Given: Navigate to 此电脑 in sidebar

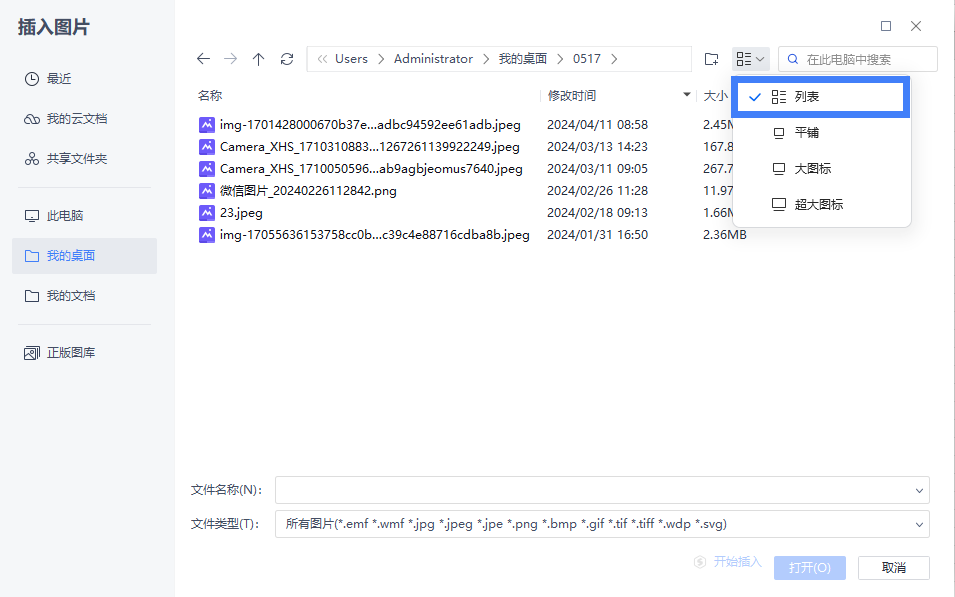Looking at the screenshot, I should pyautogui.click(x=64, y=216).
